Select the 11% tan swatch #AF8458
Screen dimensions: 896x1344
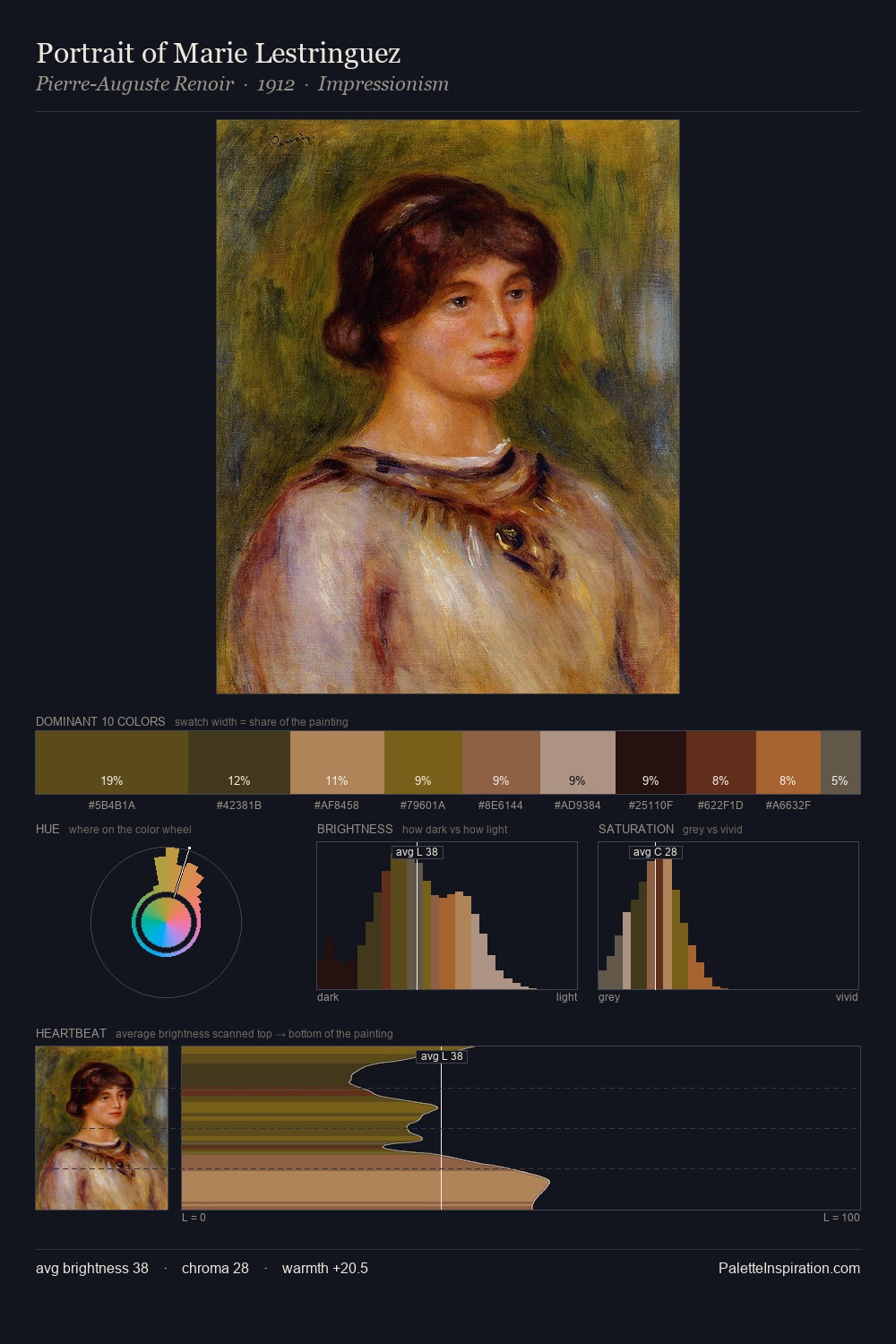[x=337, y=762]
